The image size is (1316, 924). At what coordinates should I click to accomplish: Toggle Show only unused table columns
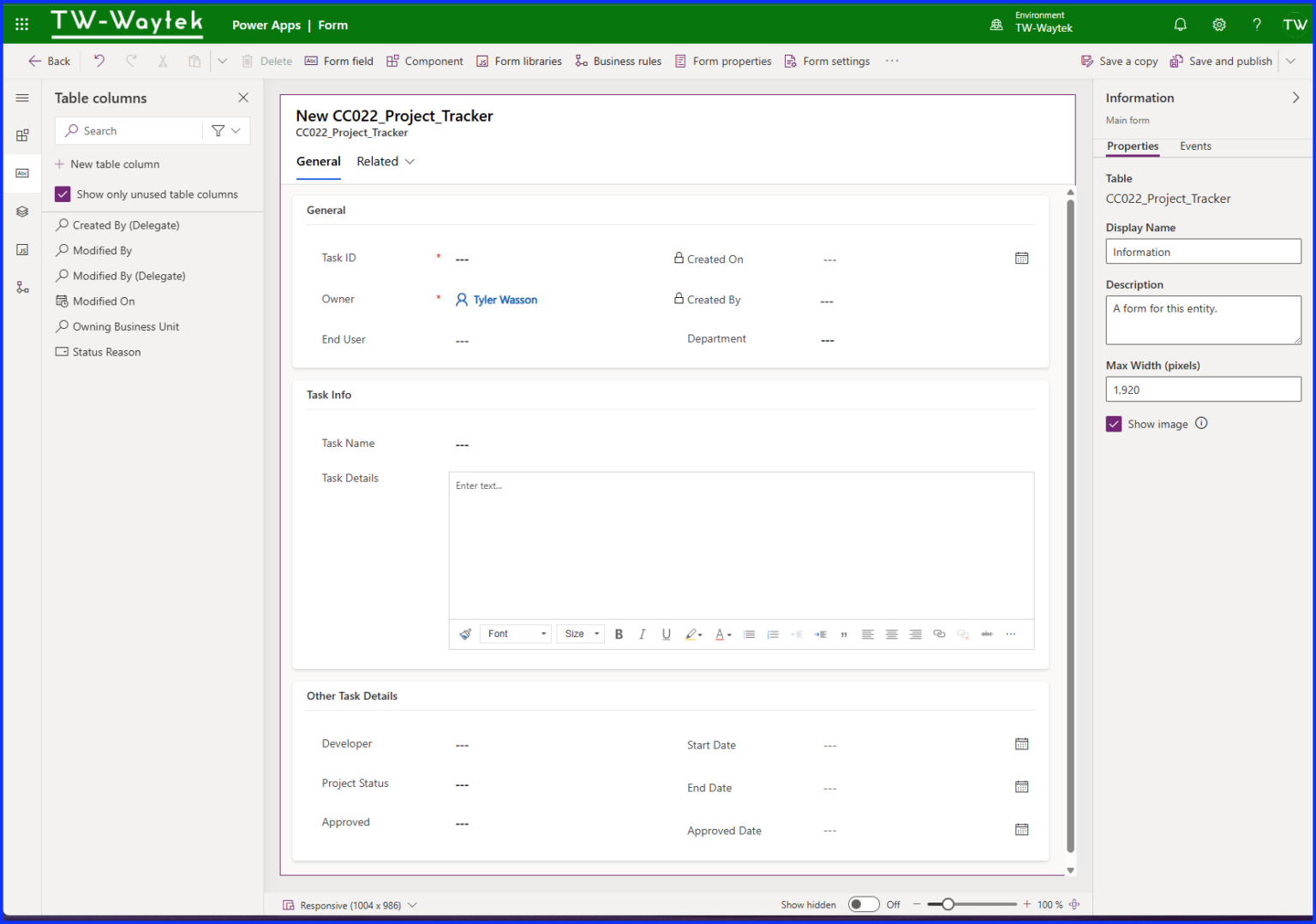coord(62,194)
